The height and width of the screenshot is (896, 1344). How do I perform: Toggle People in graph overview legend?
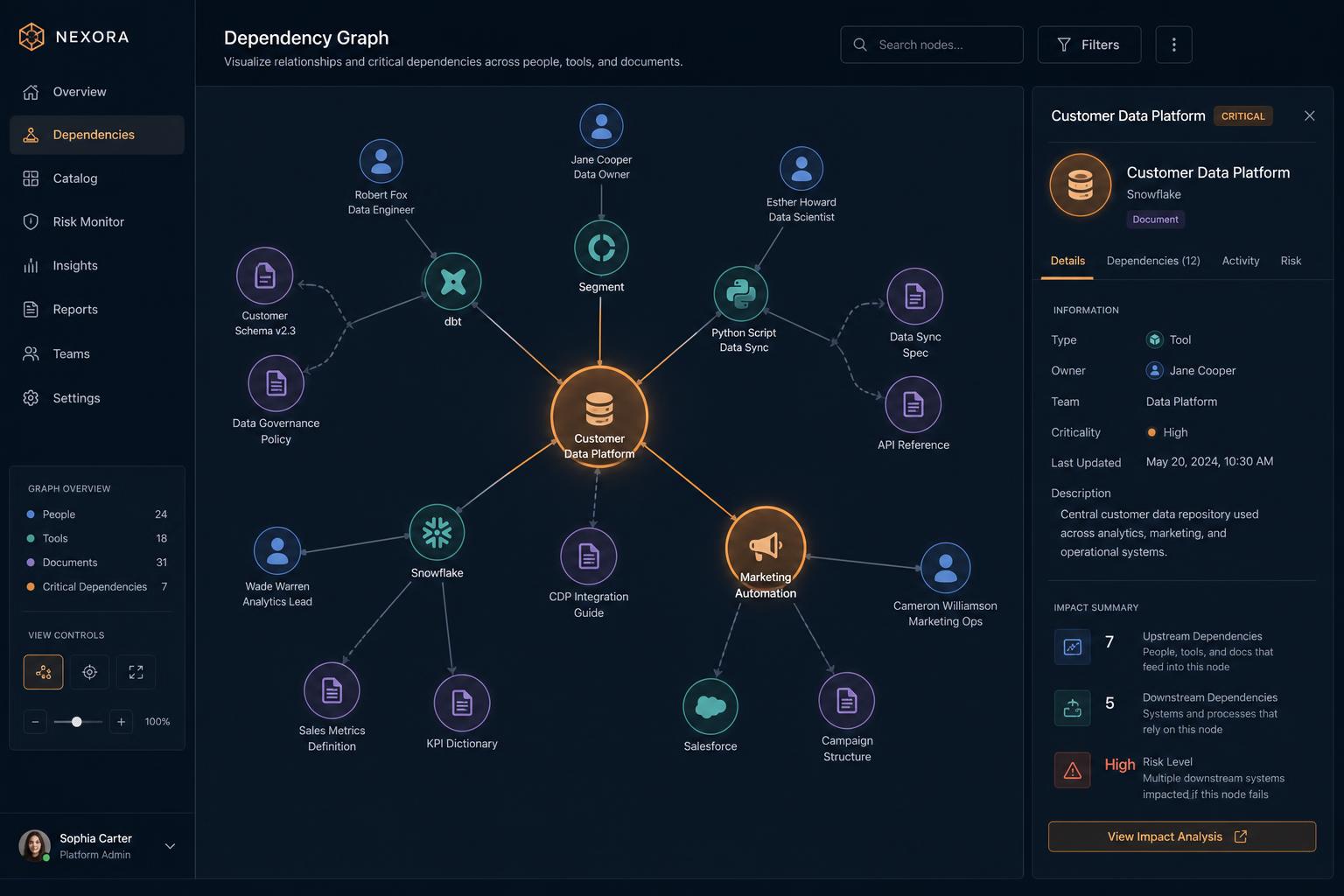[97, 514]
